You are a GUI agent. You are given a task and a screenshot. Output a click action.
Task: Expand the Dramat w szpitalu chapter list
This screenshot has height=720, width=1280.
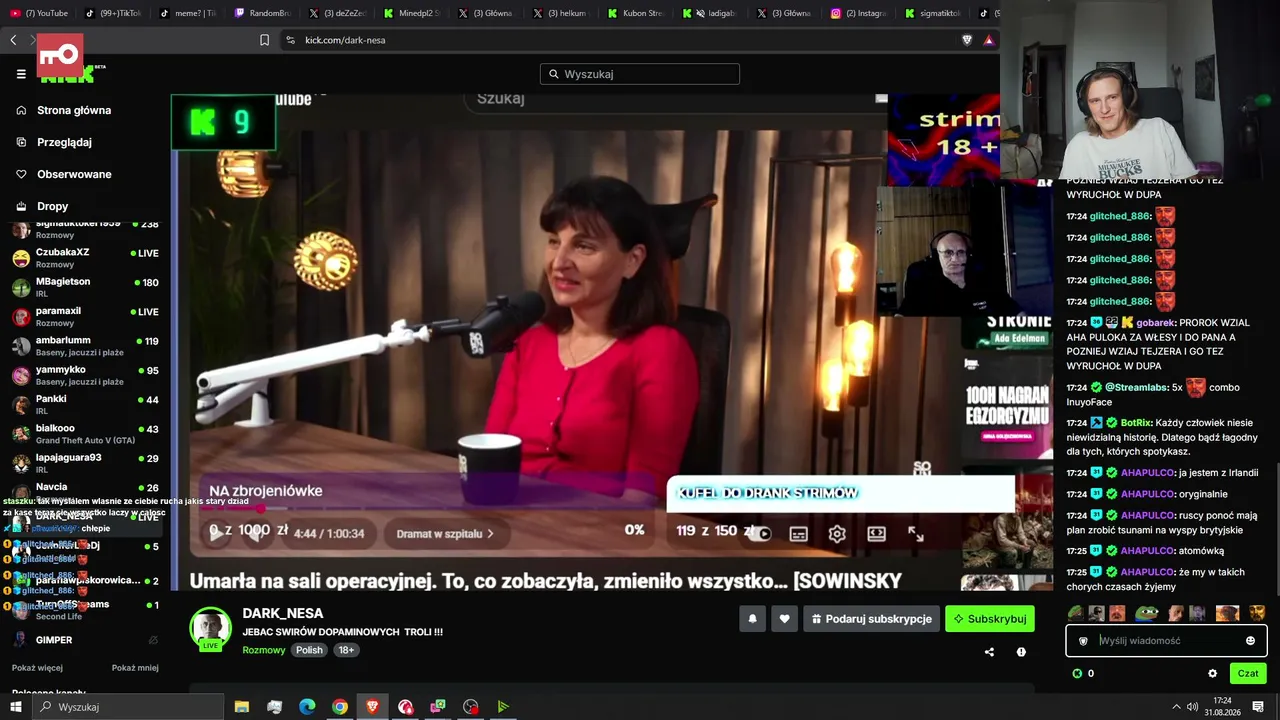445,534
